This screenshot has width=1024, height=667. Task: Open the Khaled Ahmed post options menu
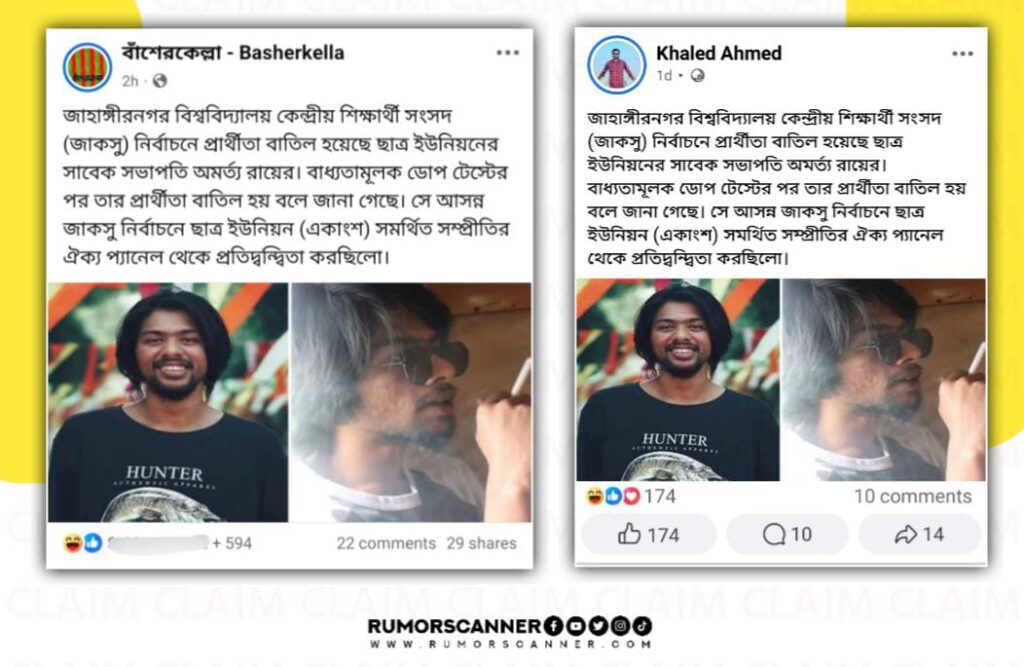[962, 54]
